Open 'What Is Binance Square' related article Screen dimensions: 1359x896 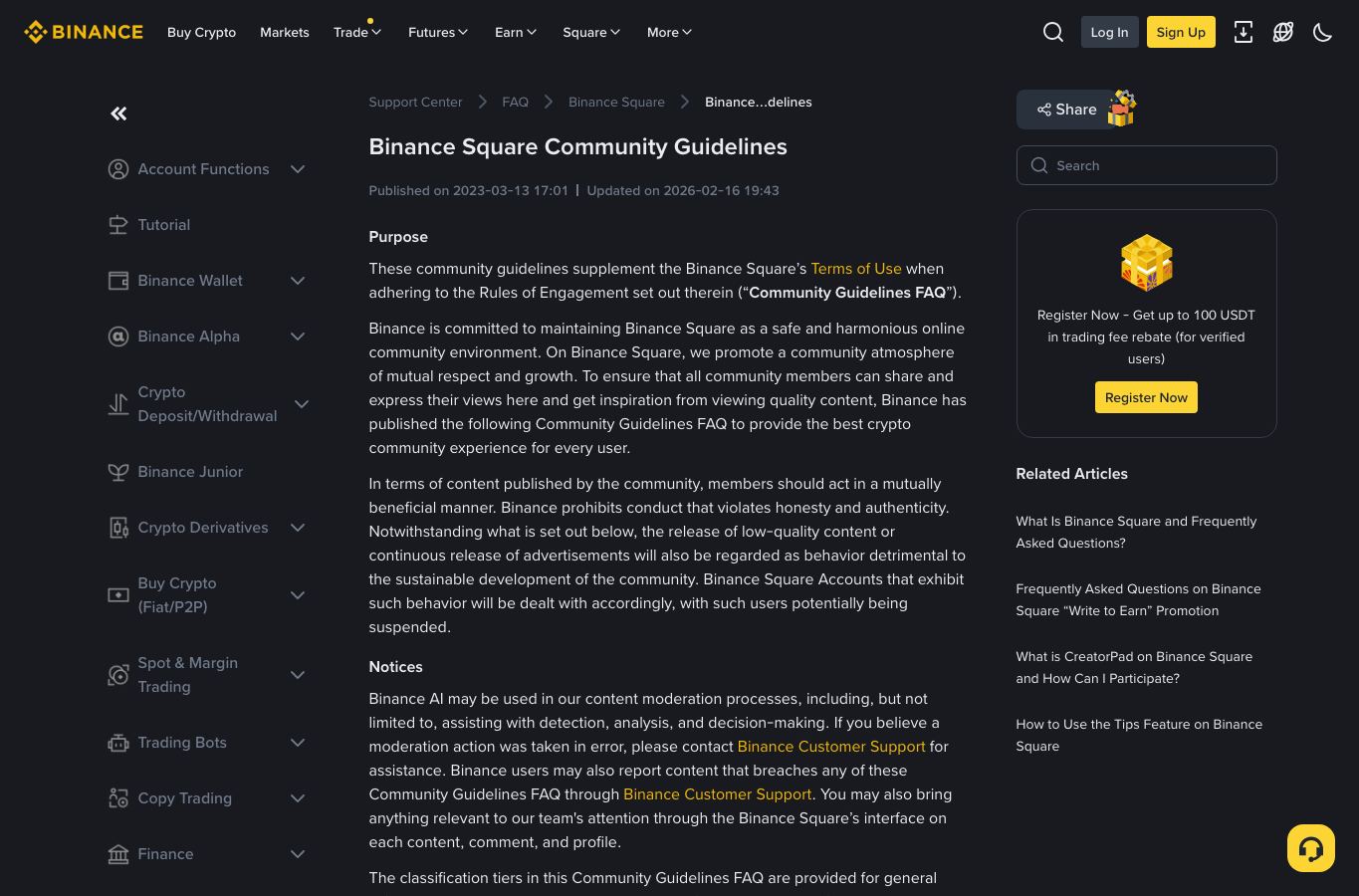[x=1136, y=533]
